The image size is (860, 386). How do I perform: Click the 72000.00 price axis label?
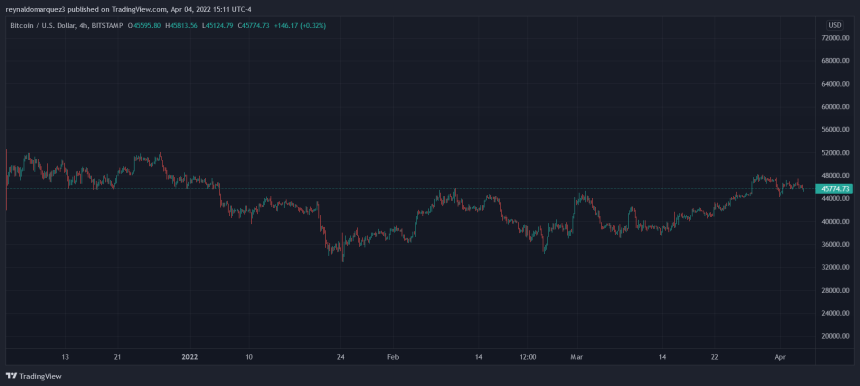(836, 38)
